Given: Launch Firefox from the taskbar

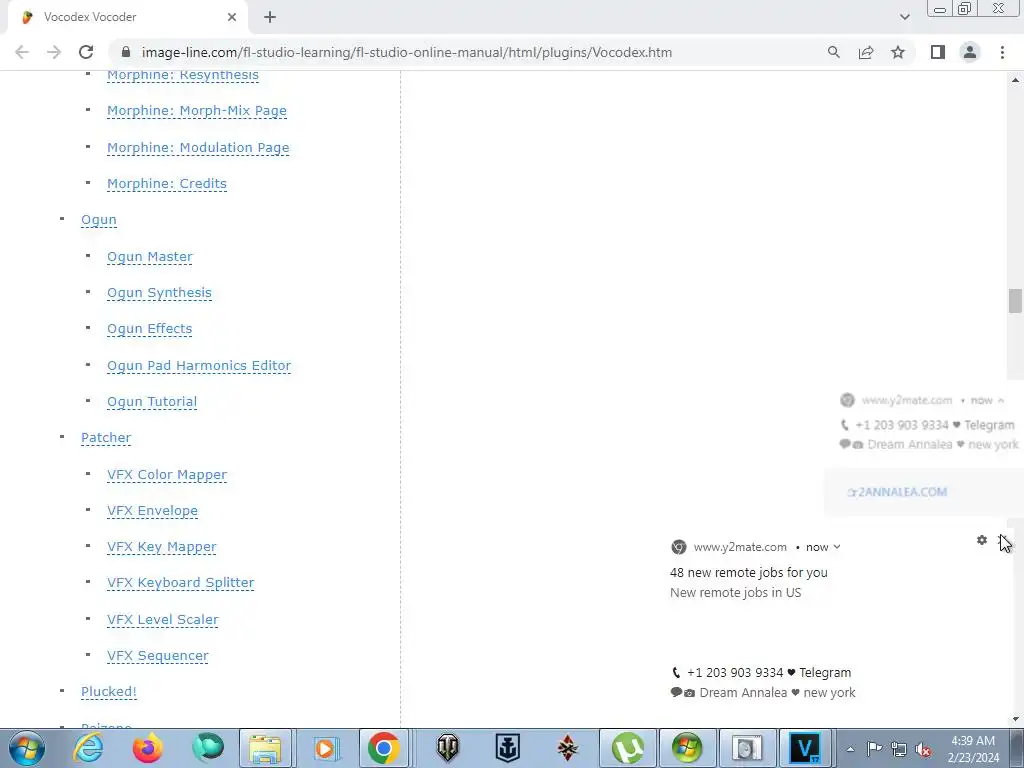Looking at the screenshot, I should [x=148, y=748].
